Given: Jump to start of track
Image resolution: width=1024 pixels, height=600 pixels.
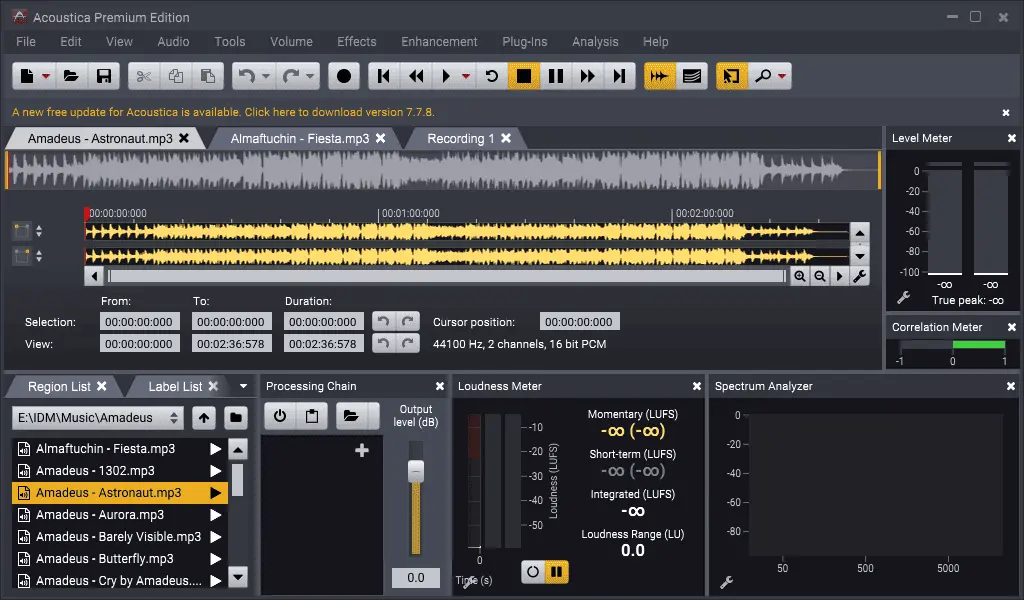Looking at the screenshot, I should click(384, 76).
